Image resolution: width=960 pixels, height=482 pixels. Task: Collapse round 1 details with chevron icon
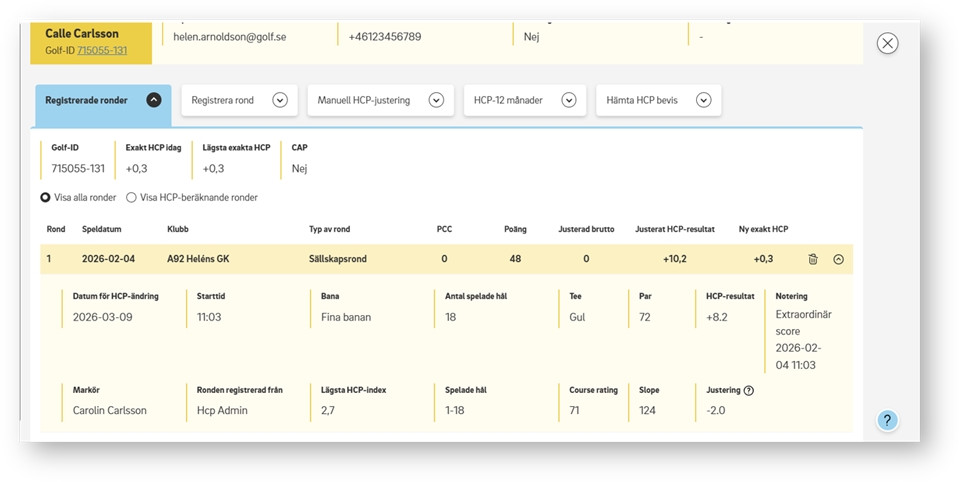(838, 259)
